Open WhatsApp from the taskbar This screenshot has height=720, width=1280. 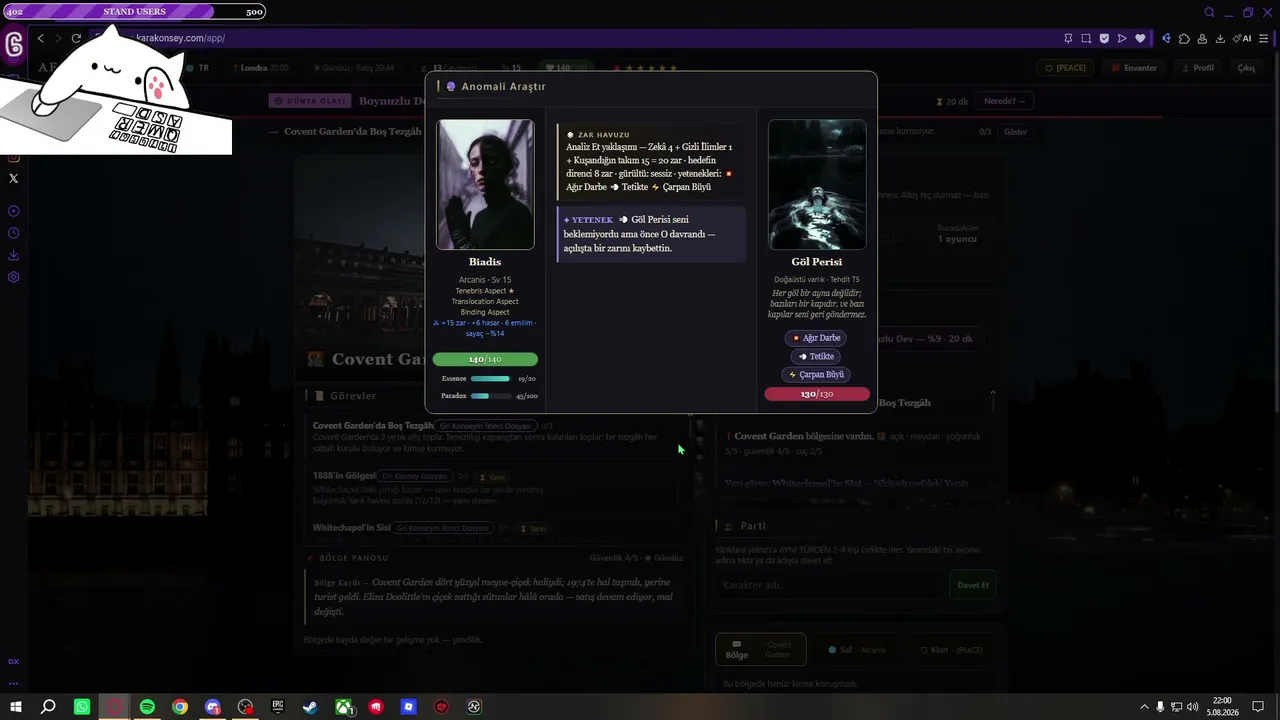82,707
